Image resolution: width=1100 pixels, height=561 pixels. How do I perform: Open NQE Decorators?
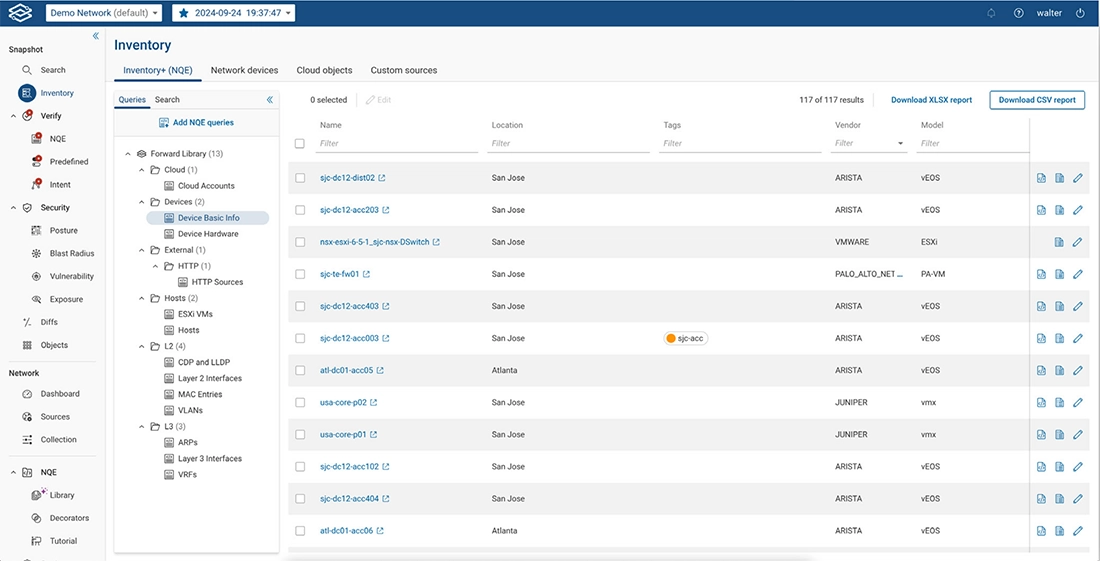69,518
